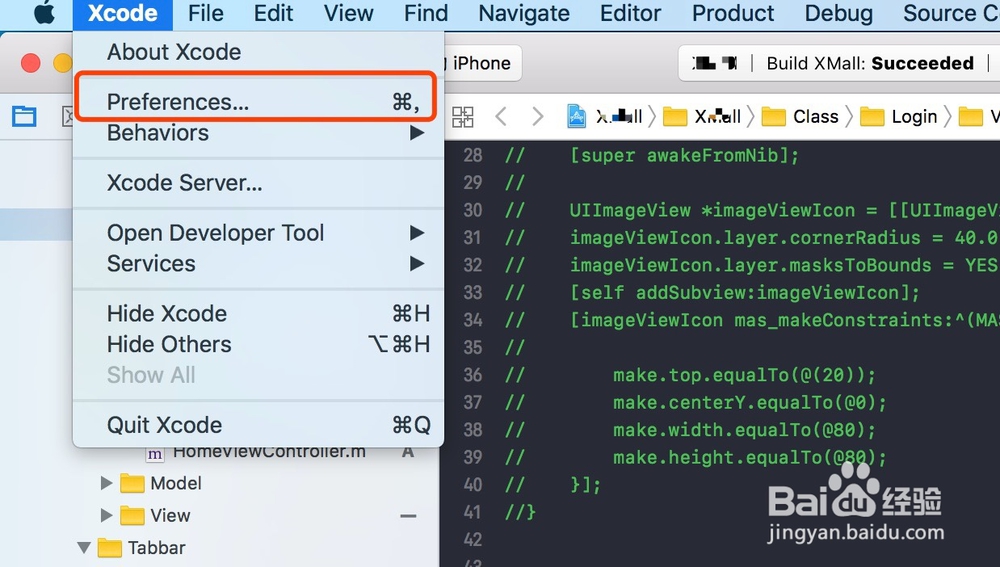1000x567 pixels.
Task: Choose Quit Xcode
Action: tap(258, 425)
